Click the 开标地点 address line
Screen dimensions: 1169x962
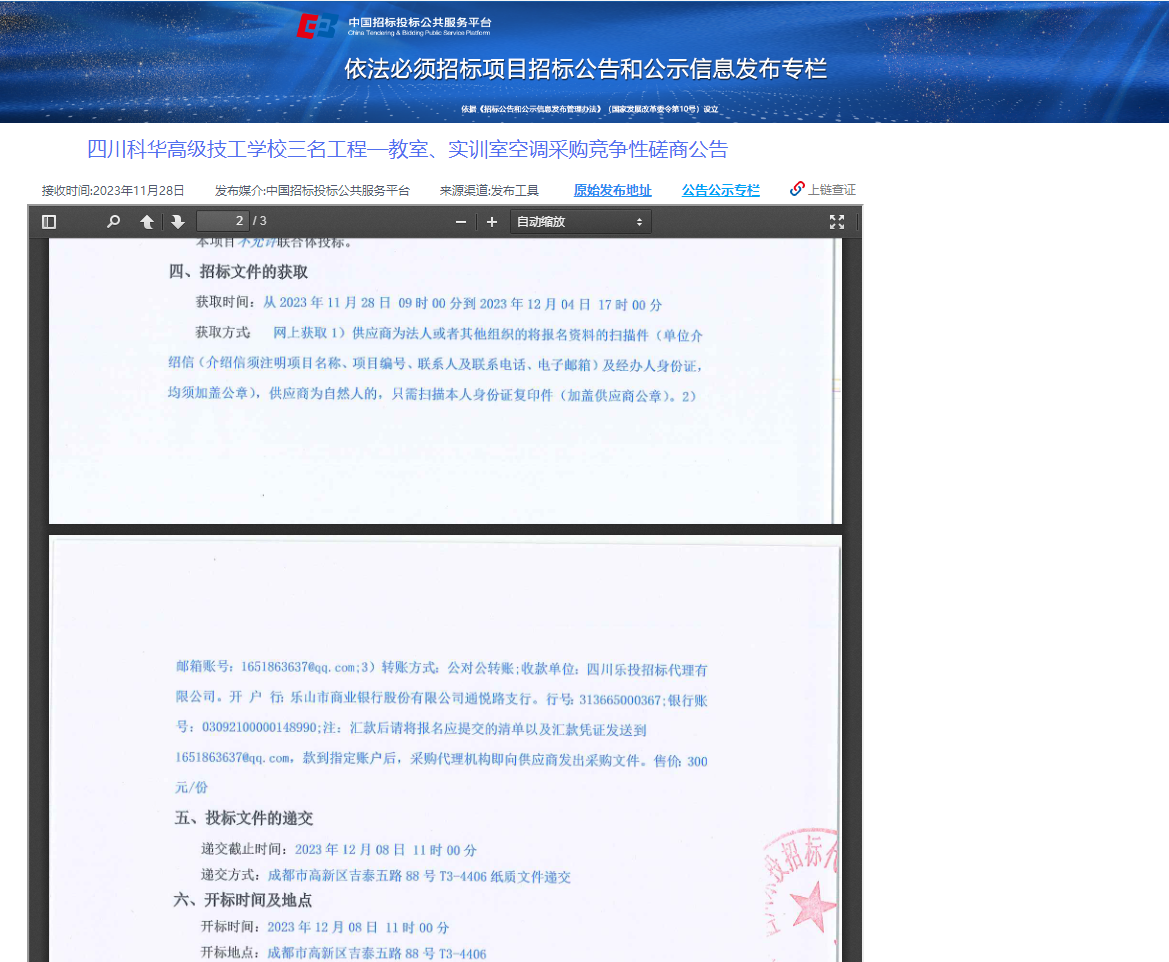tap(343, 953)
